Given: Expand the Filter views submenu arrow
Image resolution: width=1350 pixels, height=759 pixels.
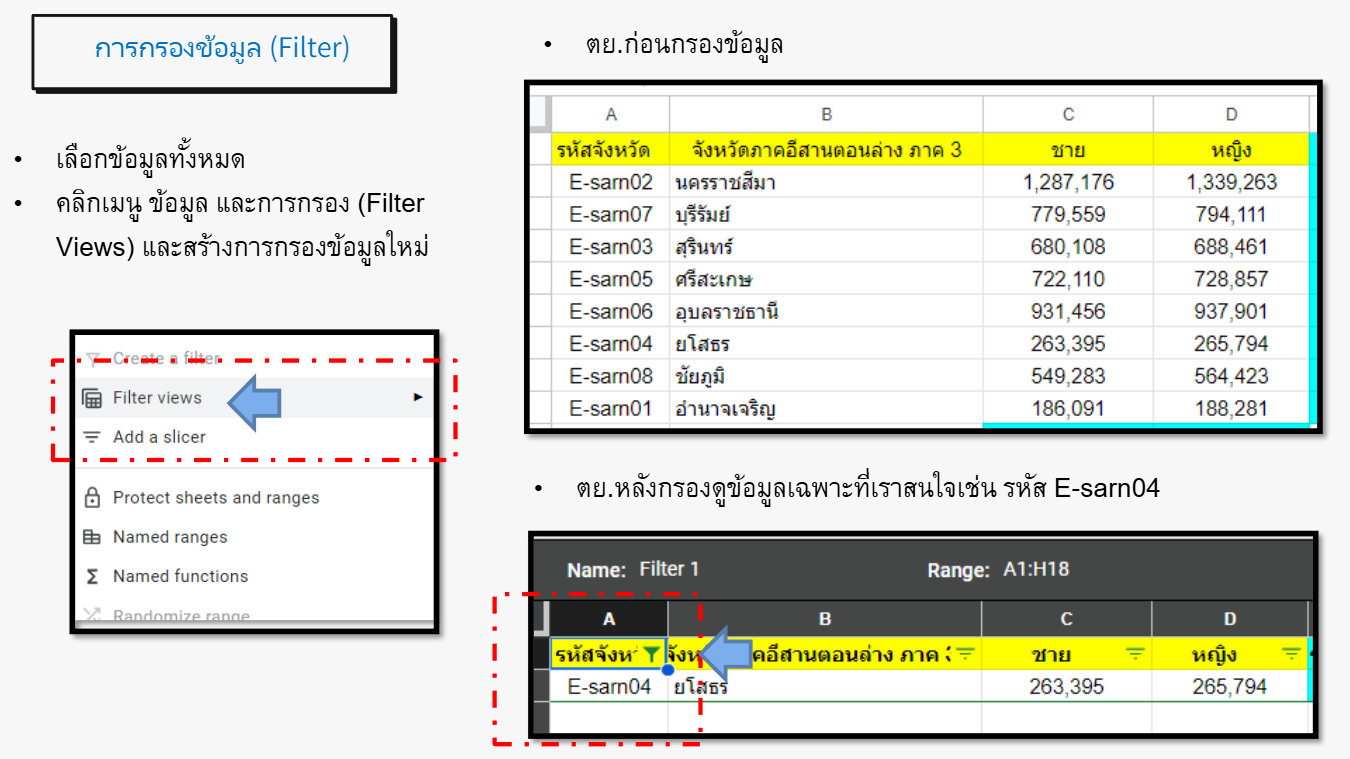Looking at the screenshot, I should tap(418, 398).
